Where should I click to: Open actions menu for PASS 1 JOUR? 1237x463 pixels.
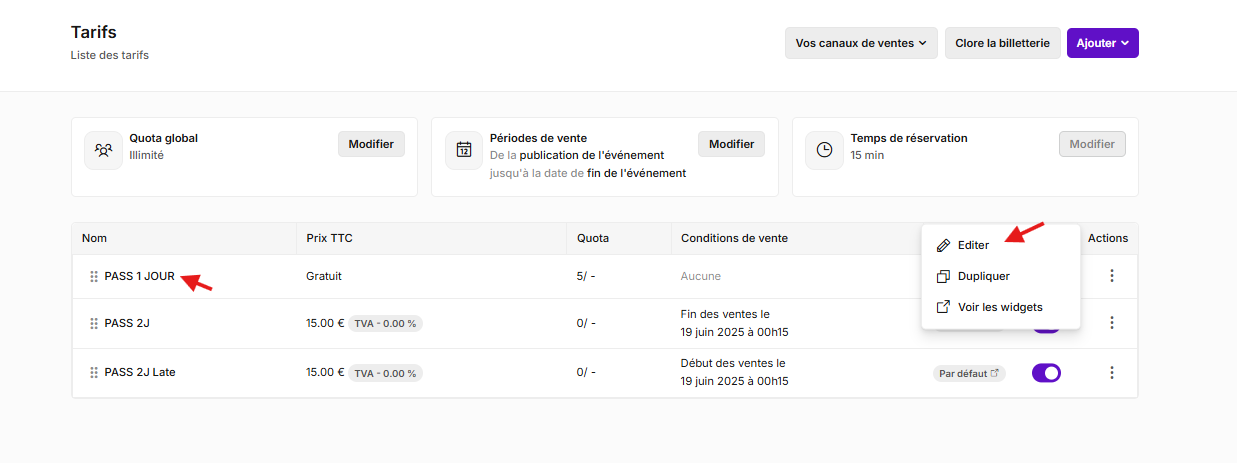pos(1111,276)
